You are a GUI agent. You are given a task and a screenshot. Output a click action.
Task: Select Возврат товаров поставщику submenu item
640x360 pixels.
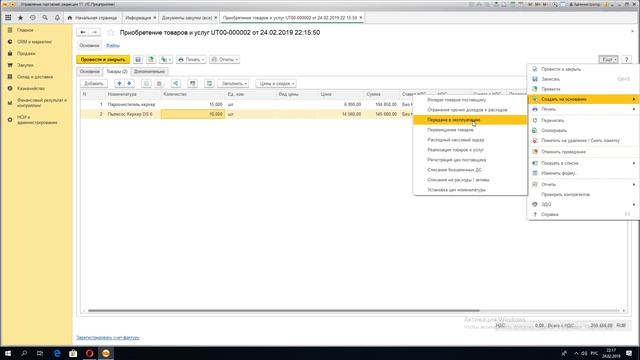point(470,100)
